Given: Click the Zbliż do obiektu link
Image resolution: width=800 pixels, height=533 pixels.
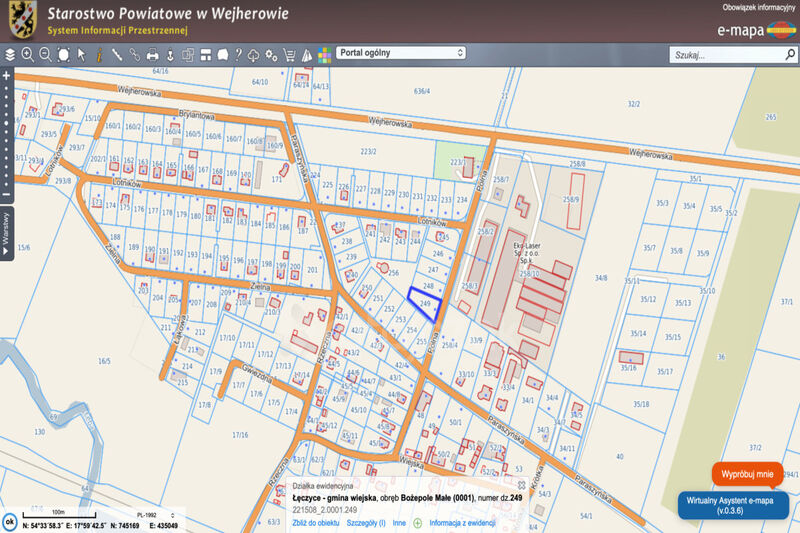Looking at the screenshot, I should pyautogui.click(x=317, y=523).
